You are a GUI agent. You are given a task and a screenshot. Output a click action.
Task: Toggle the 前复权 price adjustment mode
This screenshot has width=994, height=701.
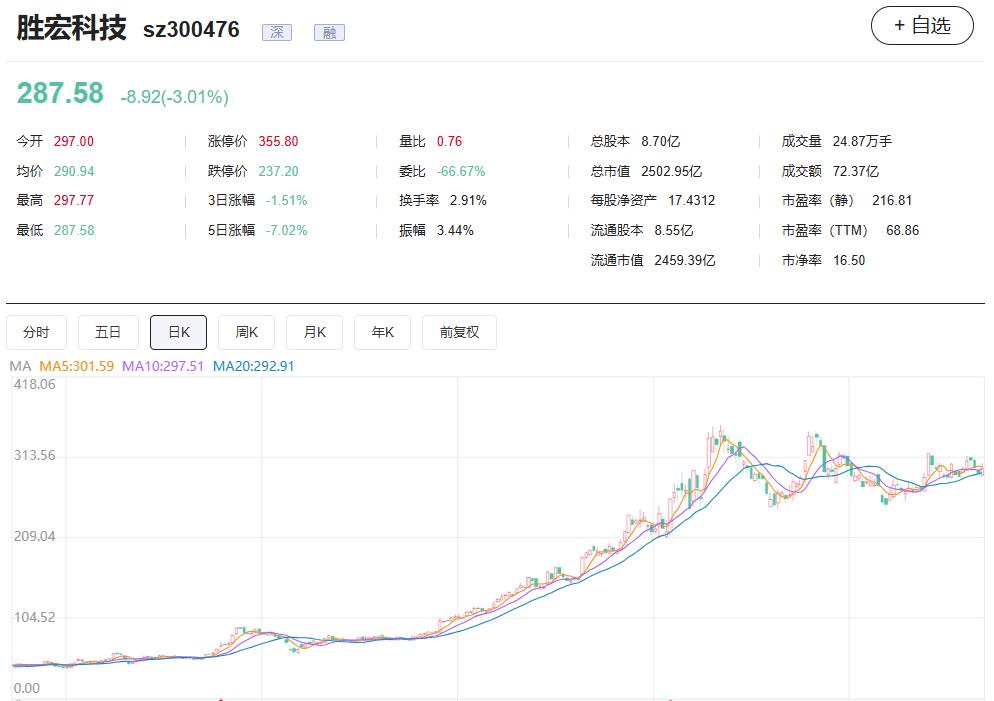459,332
